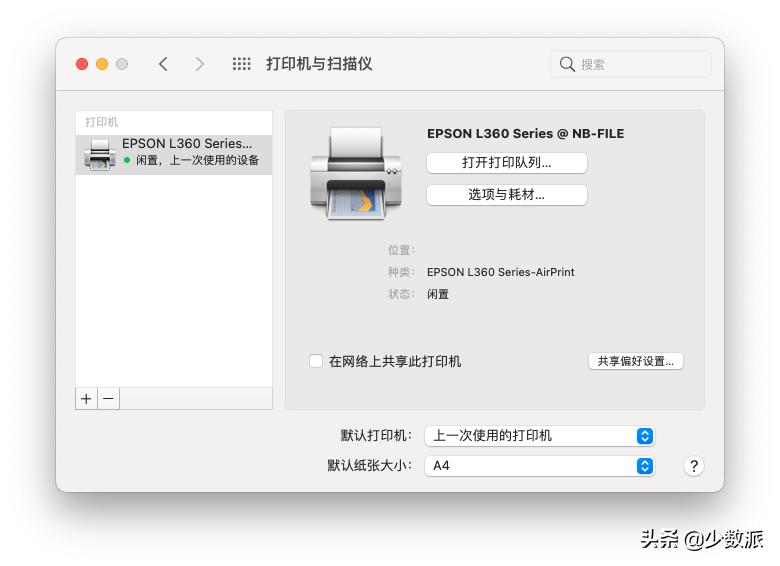Screen dimensions: 780x566
Task: Click 默认纸张大小 label
Action: coord(370,466)
